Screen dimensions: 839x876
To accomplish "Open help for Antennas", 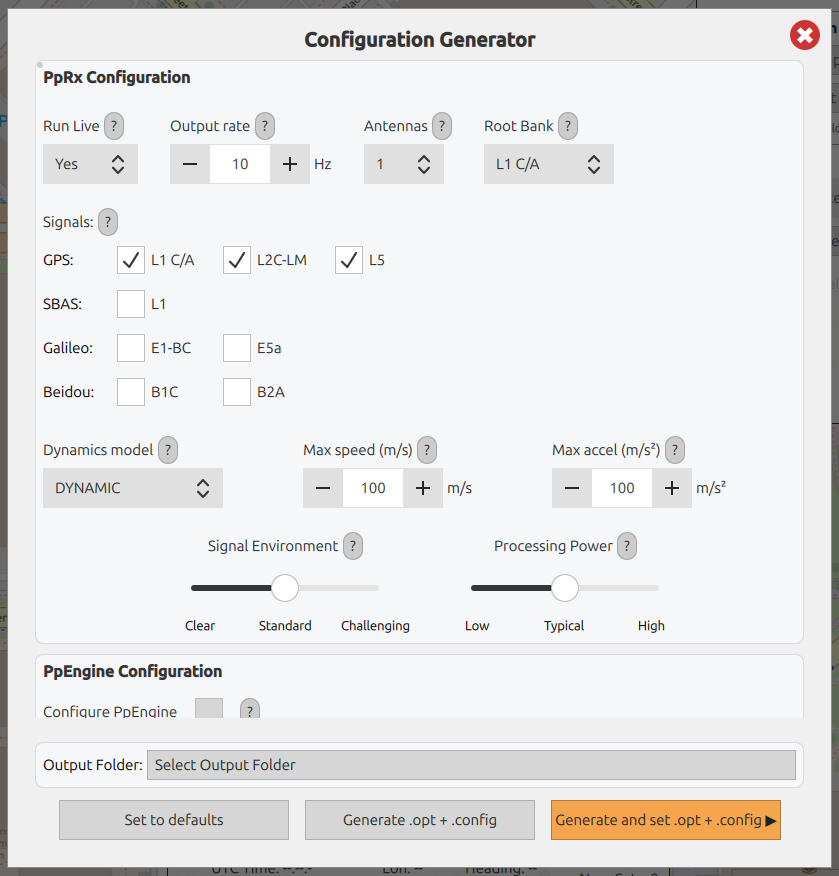I will click(442, 126).
